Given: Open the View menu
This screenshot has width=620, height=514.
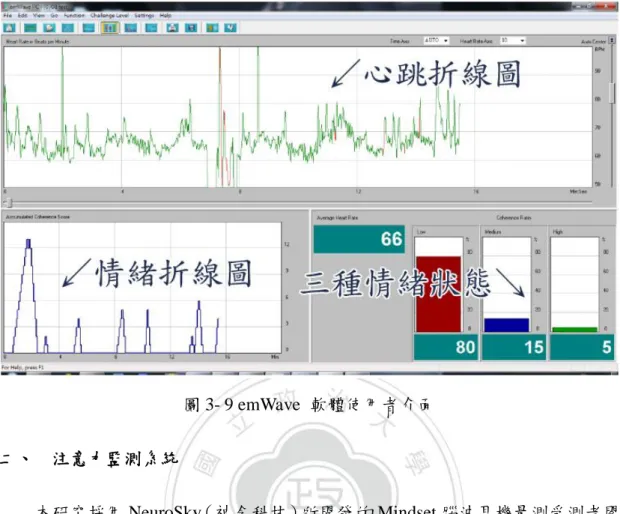Looking at the screenshot, I should point(39,15).
